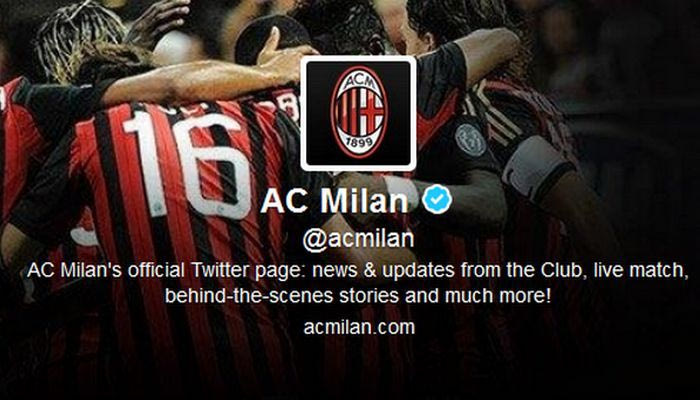Select the AC Milan display name

(x=334, y=200)
